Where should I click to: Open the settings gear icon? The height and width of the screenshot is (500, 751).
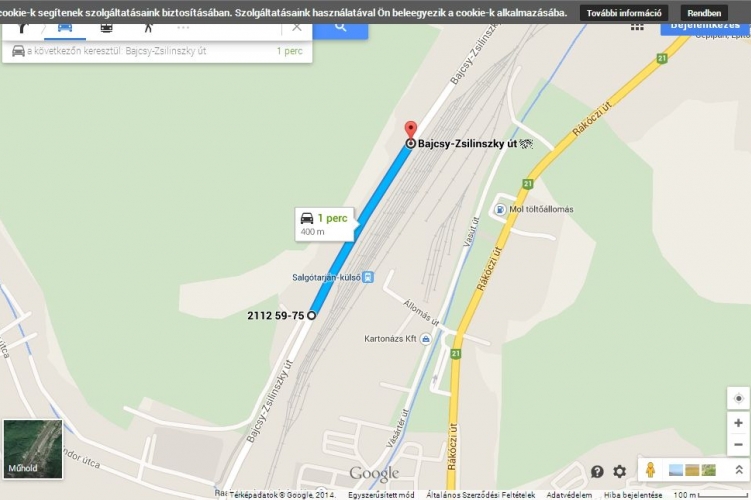point(619,472)
